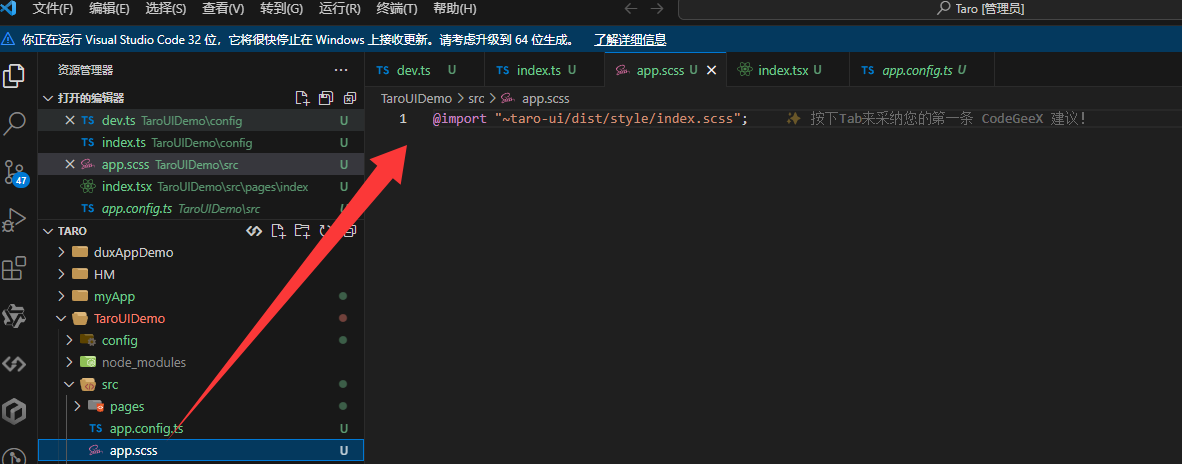Expand the duxAppDemo folder
1182x464 pixels.
pos(61,252)
